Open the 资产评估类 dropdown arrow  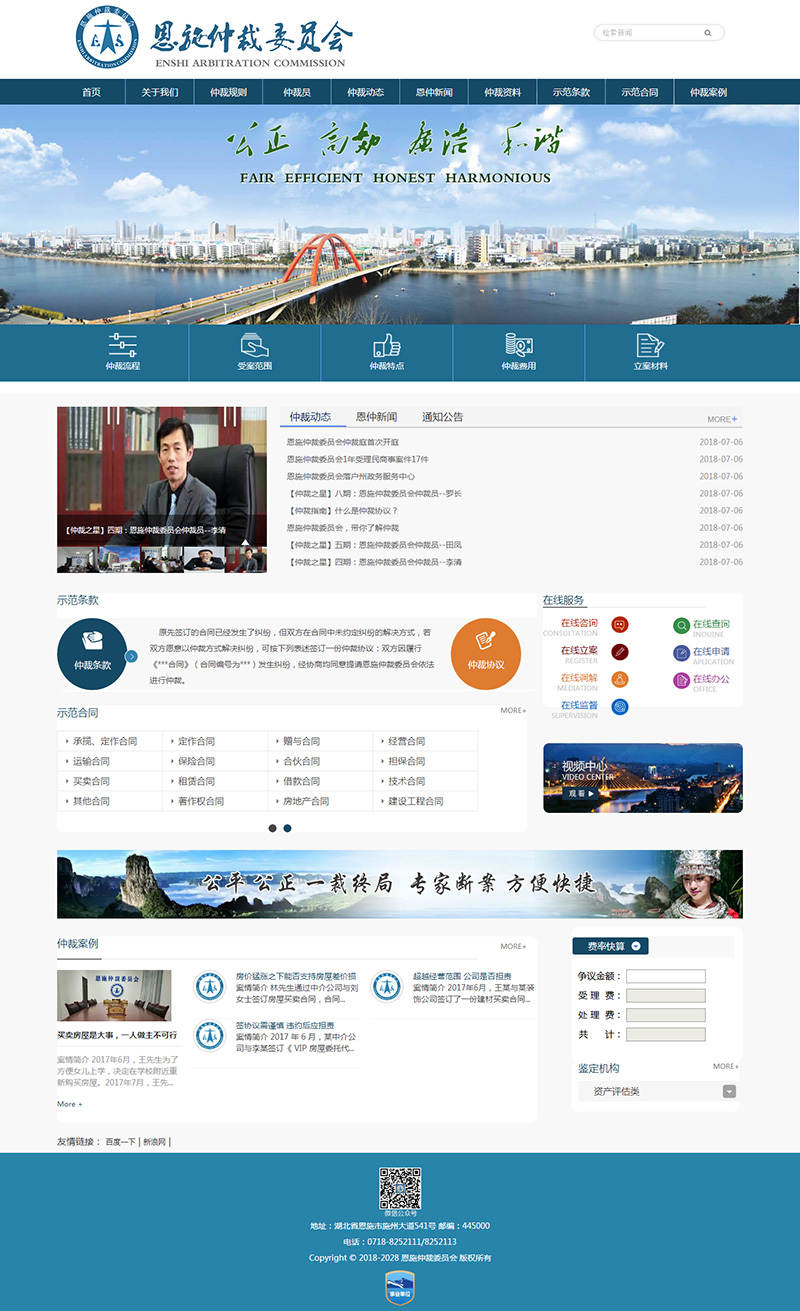point(730,1092)
